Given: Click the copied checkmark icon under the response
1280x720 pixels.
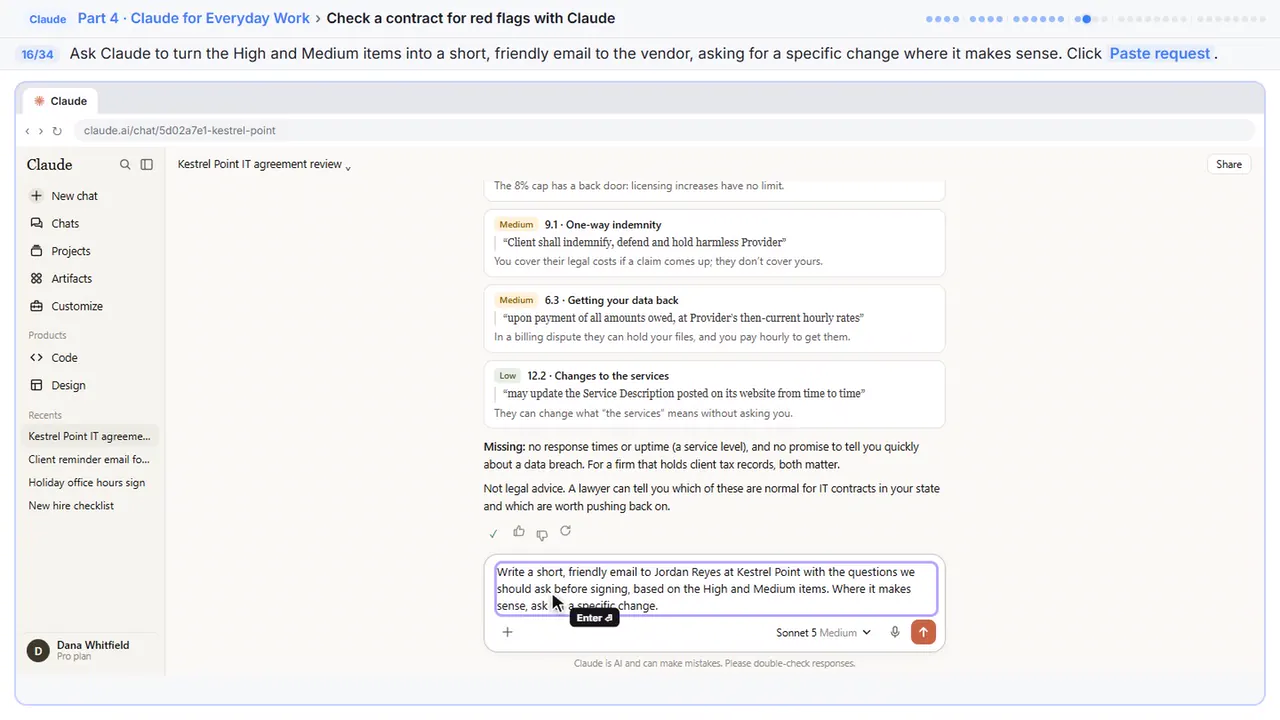Looking at the screenshot, I should [x=493, y=533].
